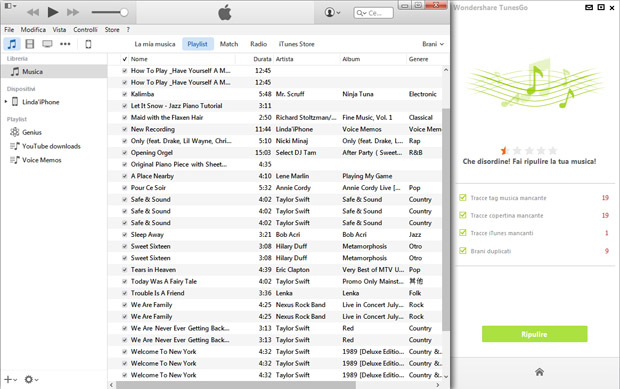
Task: Select the iPhone device icon in toolbar
Action: point(88,44)
